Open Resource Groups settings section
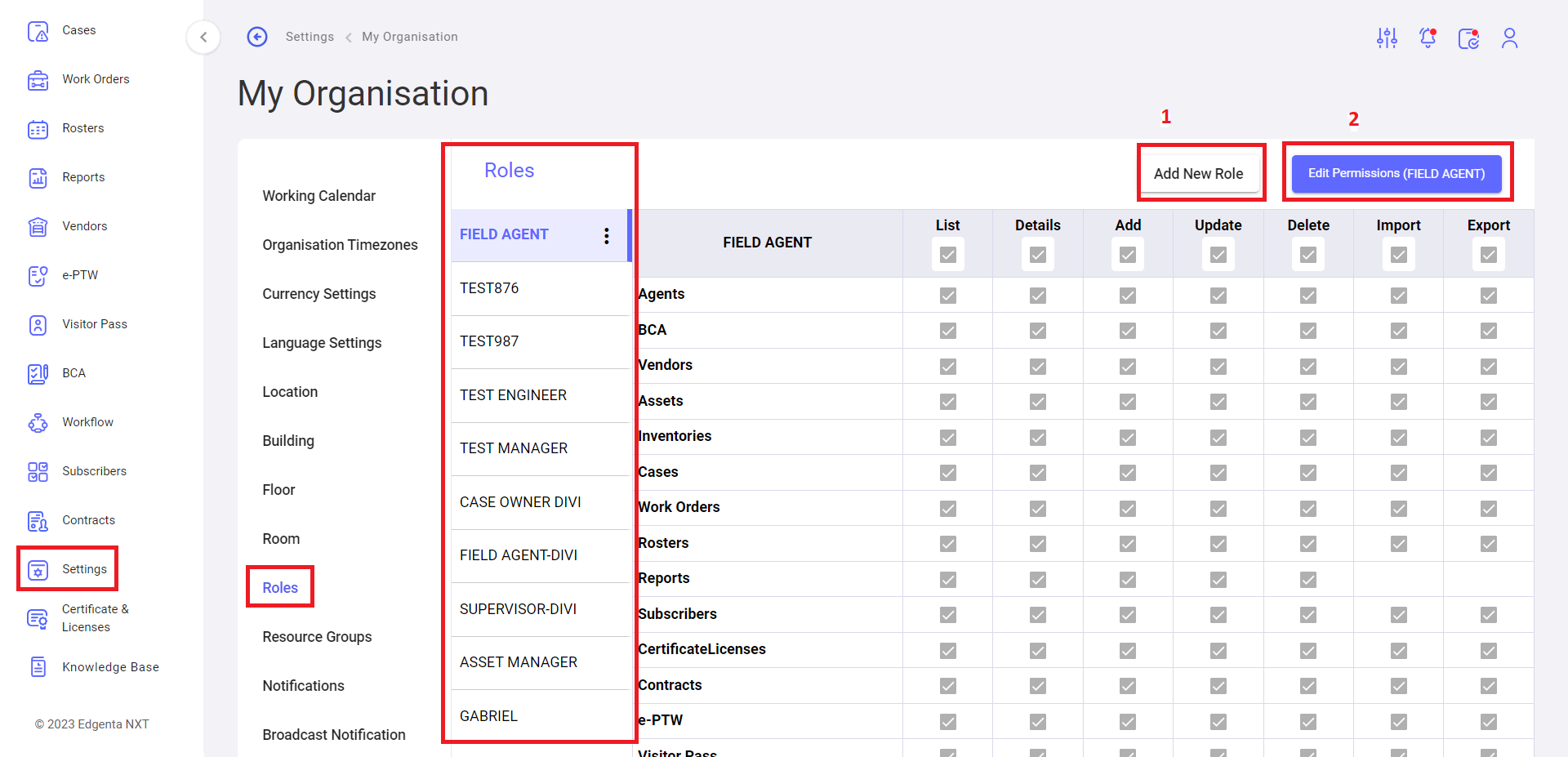 pos(317,636)
